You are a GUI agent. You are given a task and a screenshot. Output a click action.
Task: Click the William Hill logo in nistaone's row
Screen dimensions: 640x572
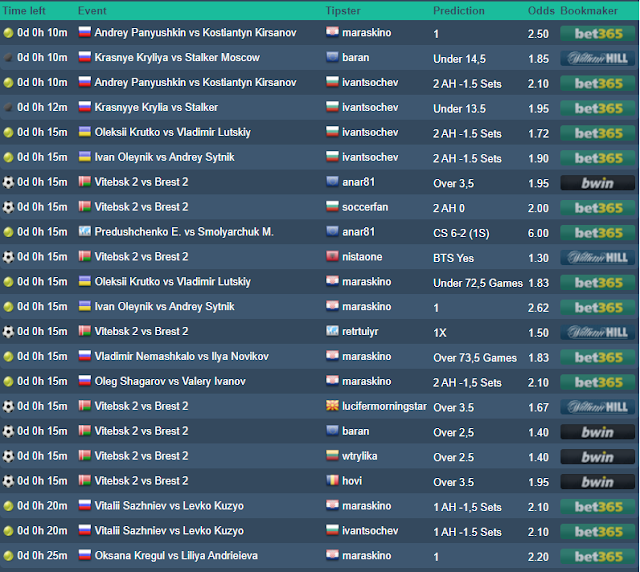598,258
